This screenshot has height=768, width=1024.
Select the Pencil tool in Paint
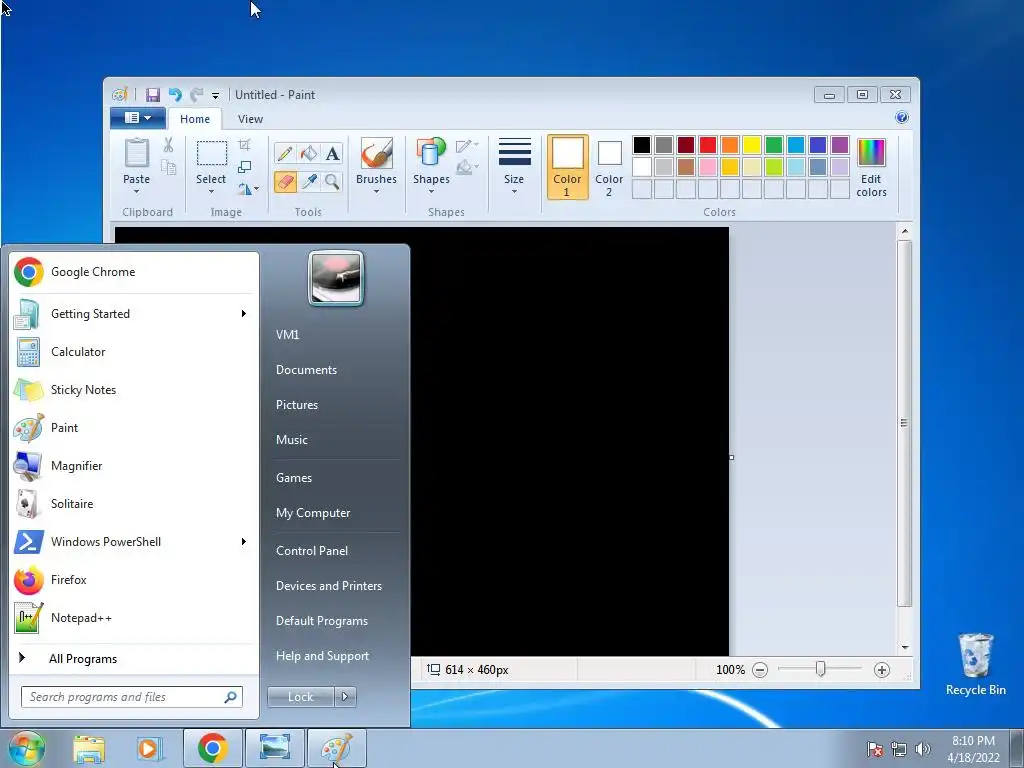pyautogui.click(x=285, y=153)
